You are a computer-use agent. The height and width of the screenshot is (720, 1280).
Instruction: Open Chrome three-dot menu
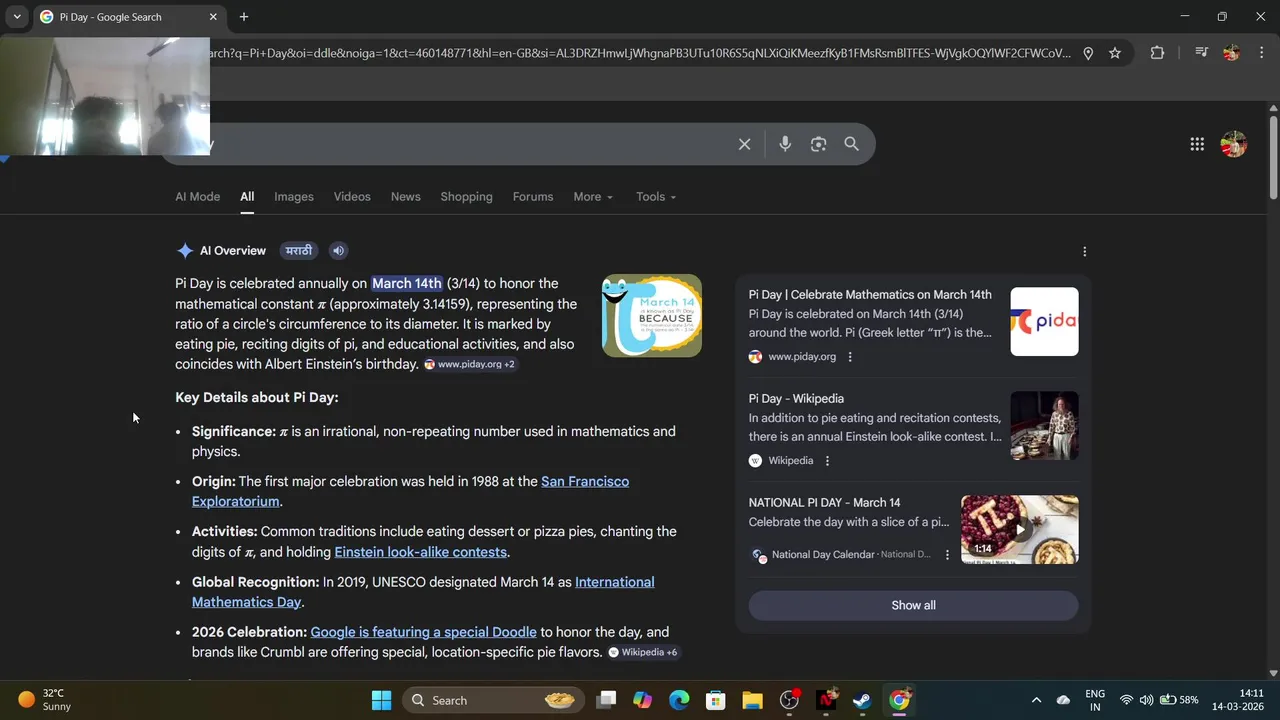coord(1260,53)
